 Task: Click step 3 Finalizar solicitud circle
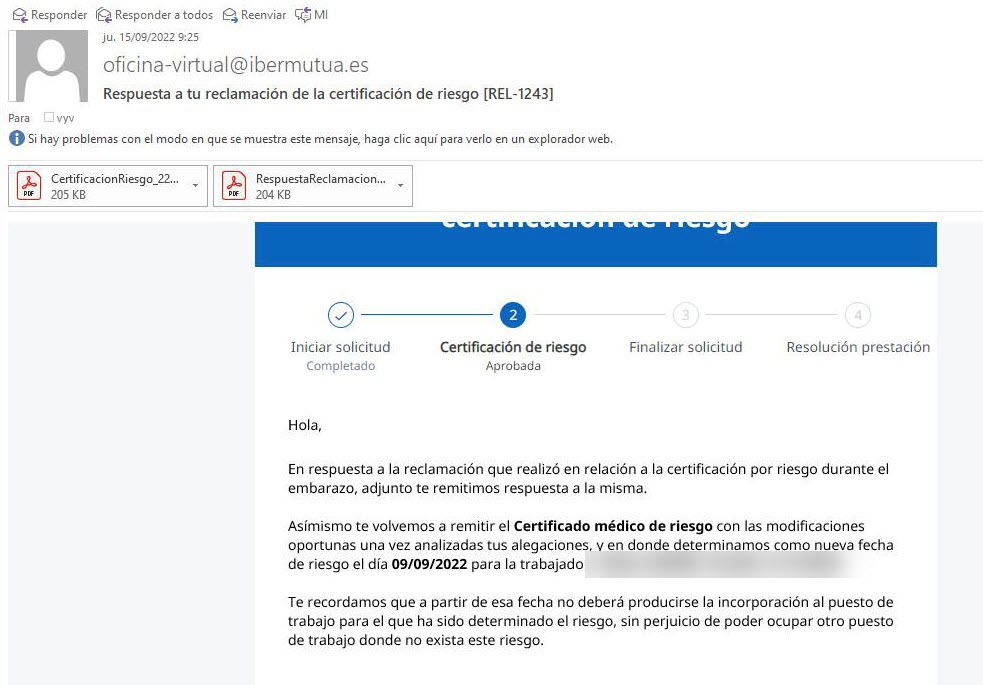tap(685, 315)
